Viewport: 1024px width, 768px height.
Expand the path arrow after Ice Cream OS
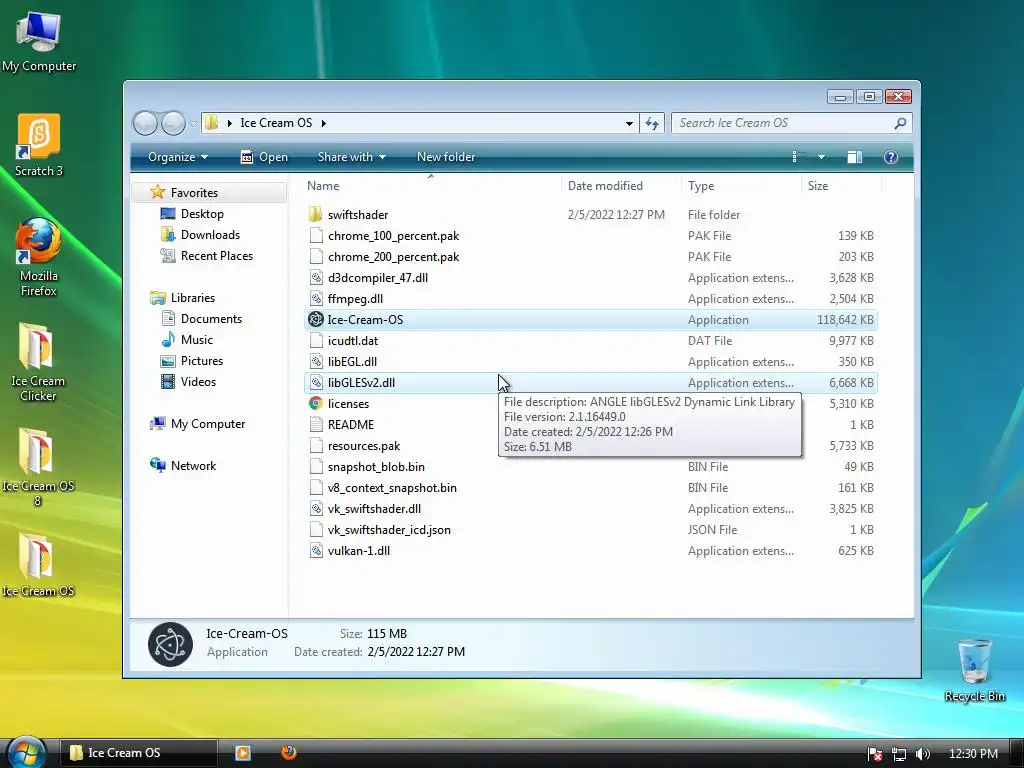click(323, 123)
